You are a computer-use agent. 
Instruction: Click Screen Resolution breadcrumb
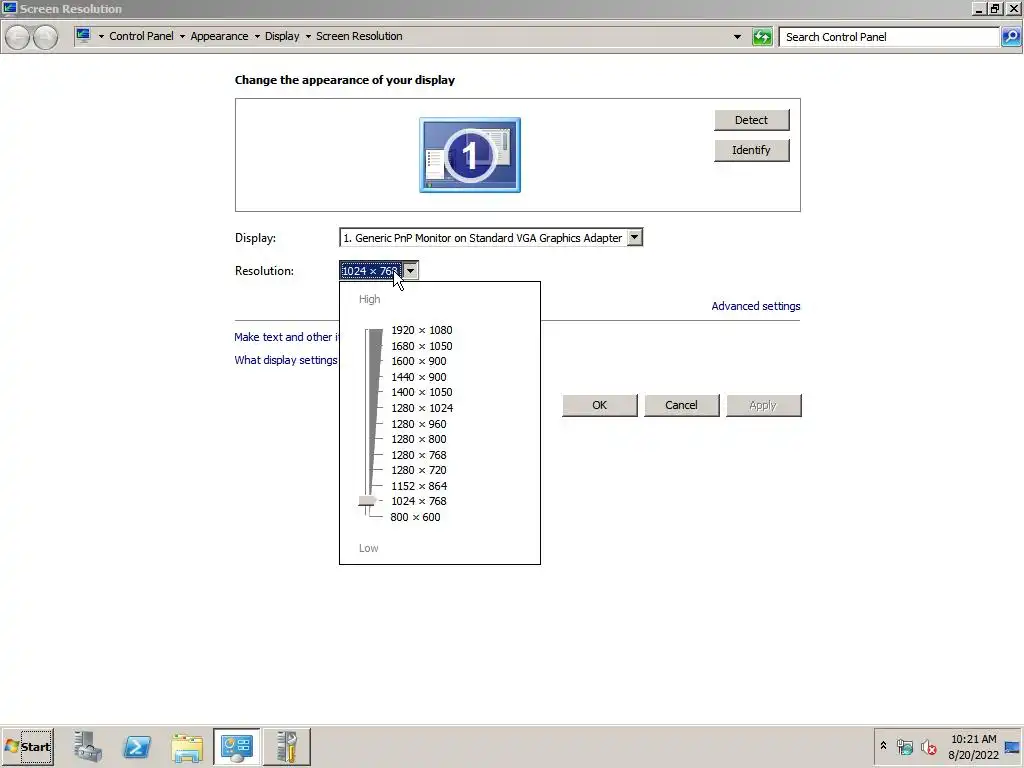[359, 36]
